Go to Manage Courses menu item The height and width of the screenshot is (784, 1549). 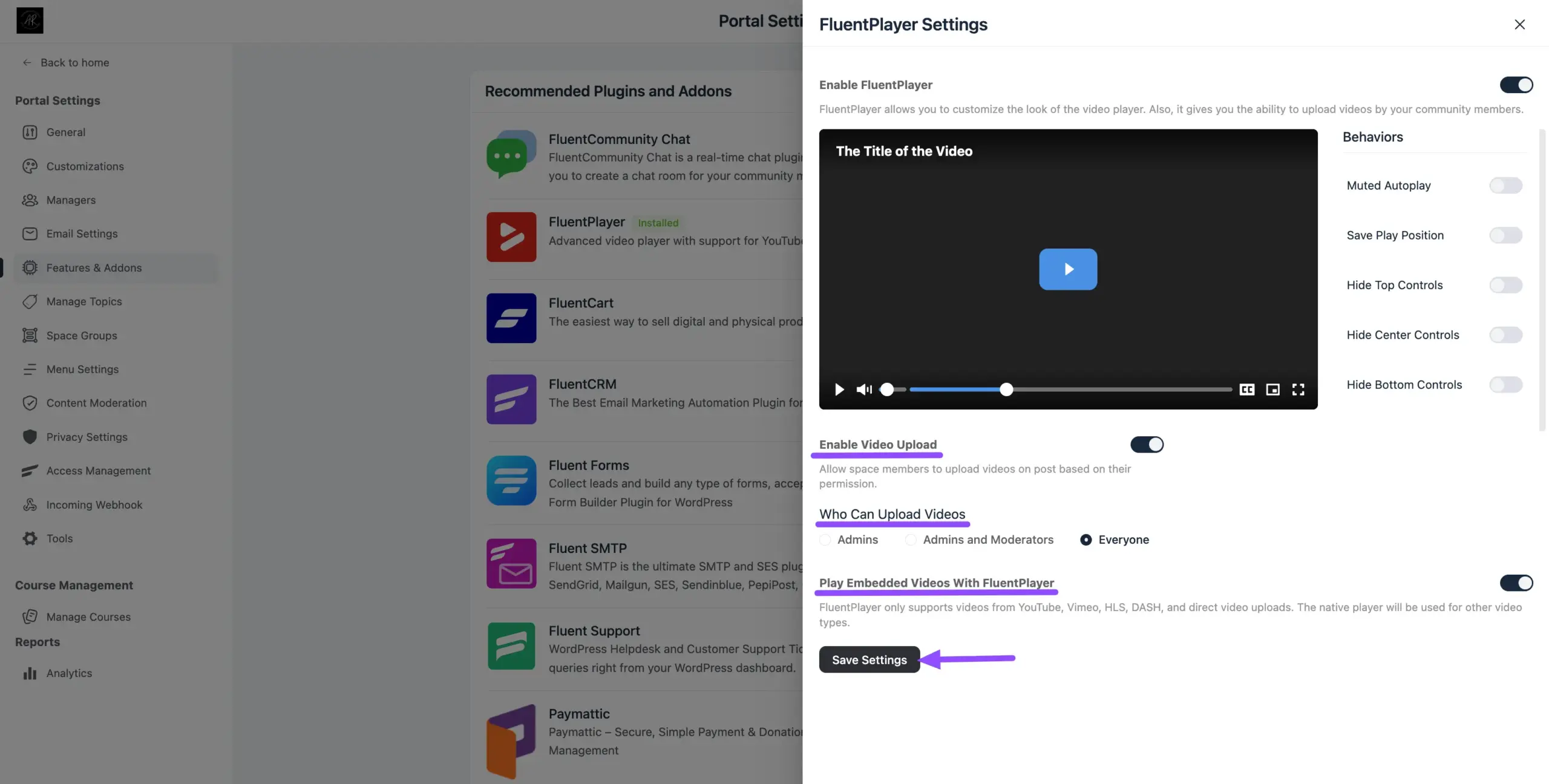click(x=88, y=617)
